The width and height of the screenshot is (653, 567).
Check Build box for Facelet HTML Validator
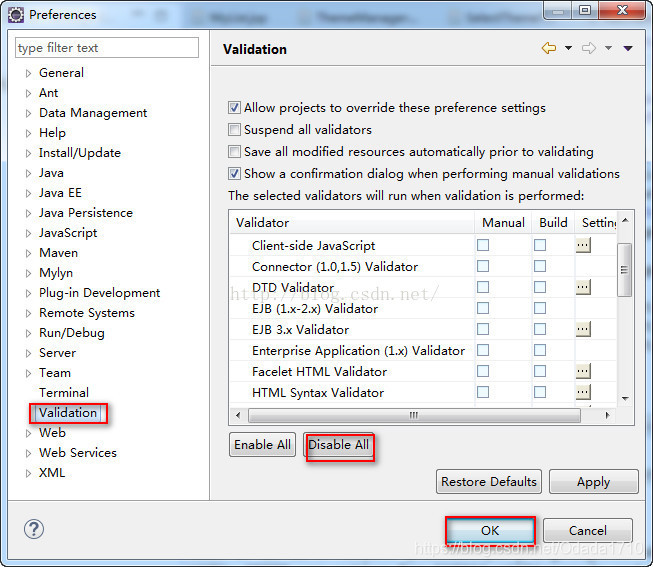pyautogui.click(x=540, y=371)
